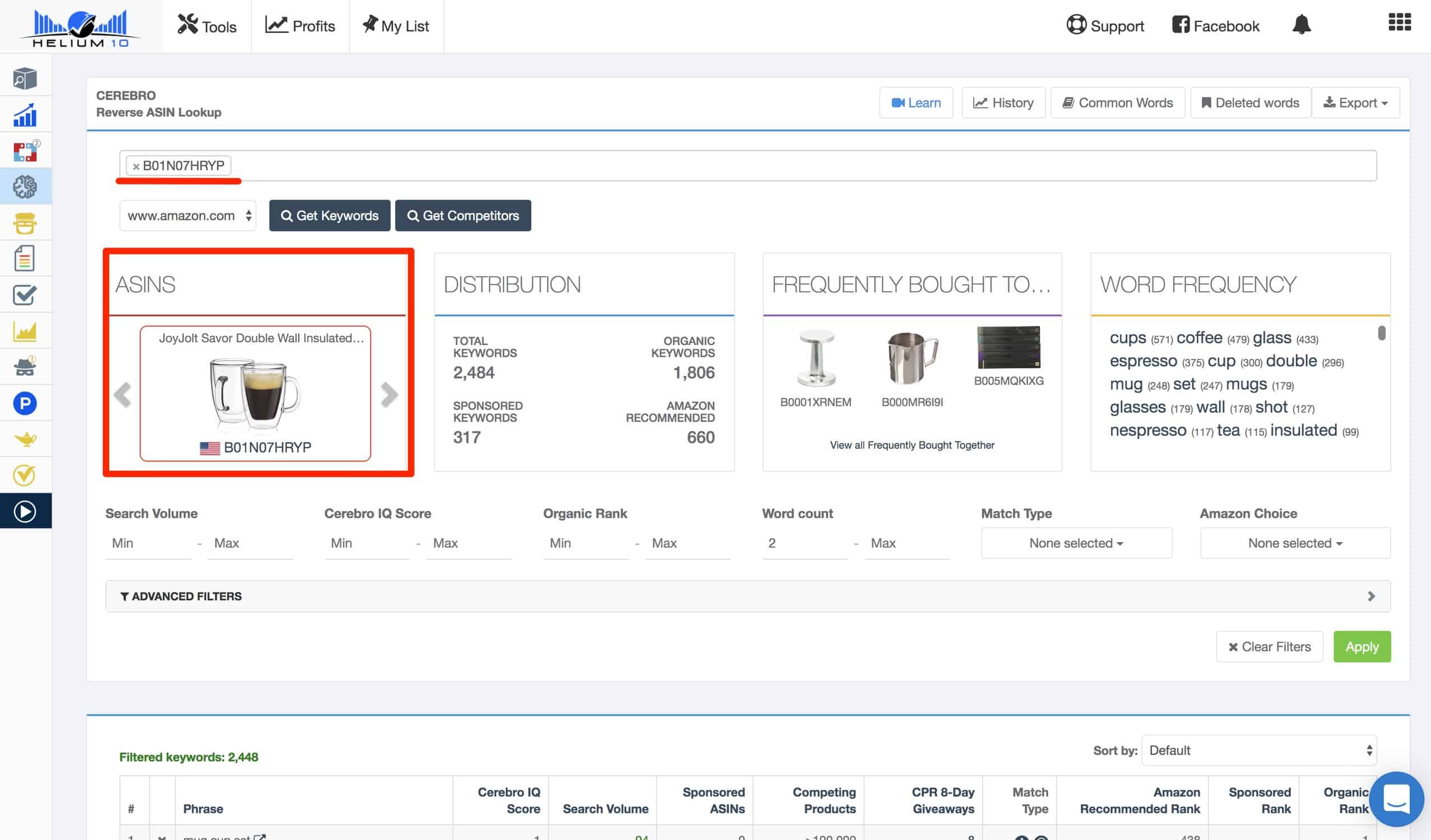Expand the Advanced Filters panel
1431x840 pixels.
coord(748,596)
